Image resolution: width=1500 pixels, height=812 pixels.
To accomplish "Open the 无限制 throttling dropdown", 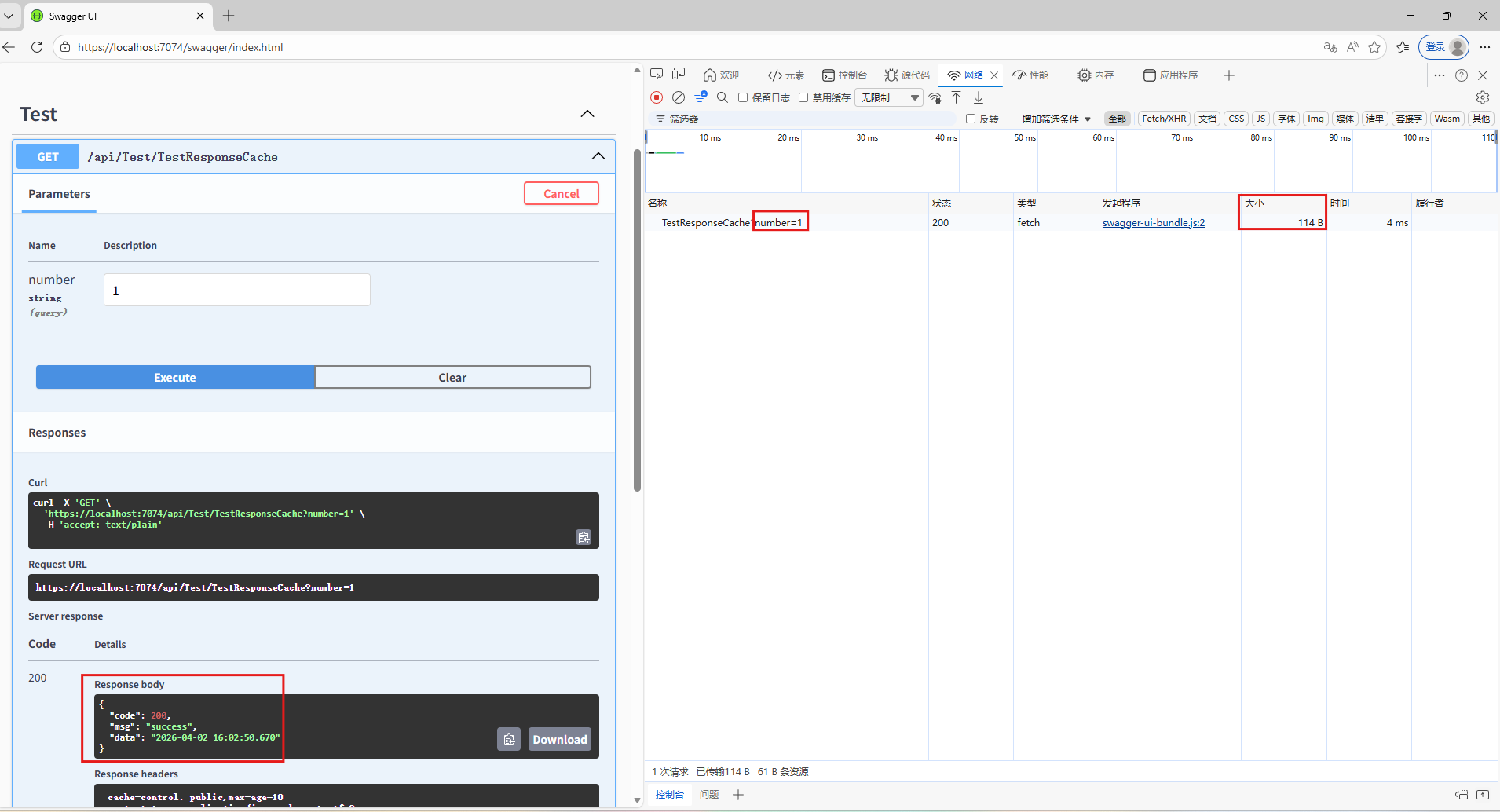I will pos(889,97).
